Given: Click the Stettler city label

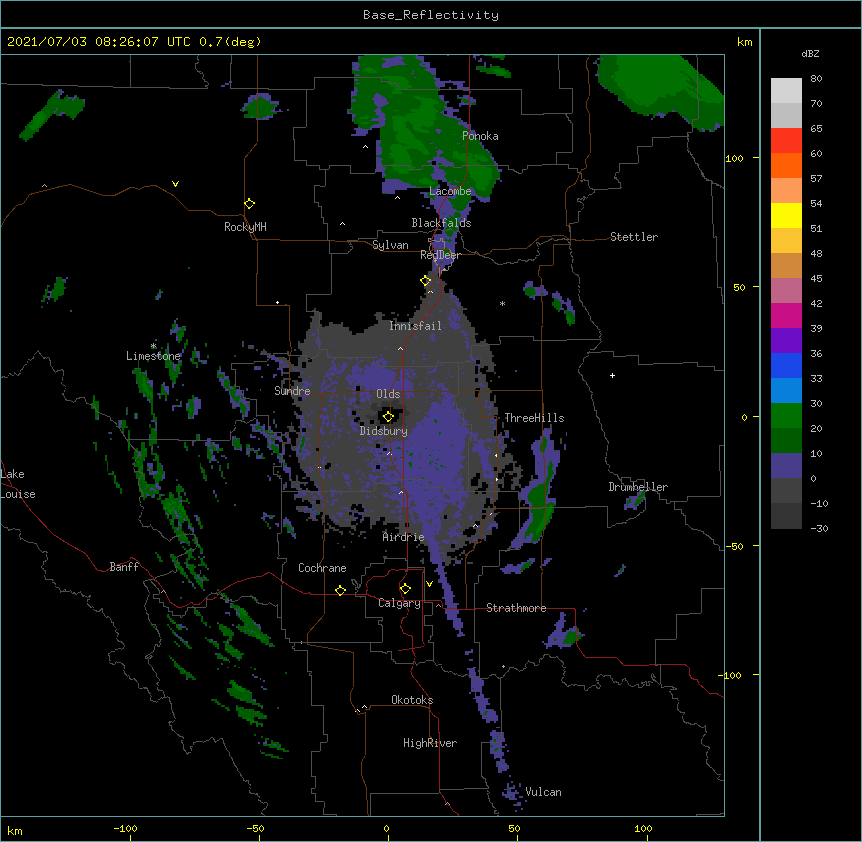Looking at the screenshot, I should 634,237.
